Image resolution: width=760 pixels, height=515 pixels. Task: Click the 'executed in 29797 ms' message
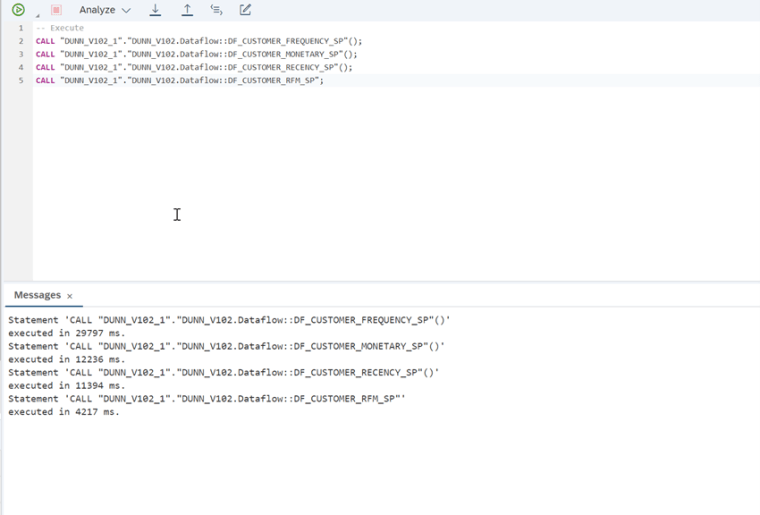click(x=67, y=333)
